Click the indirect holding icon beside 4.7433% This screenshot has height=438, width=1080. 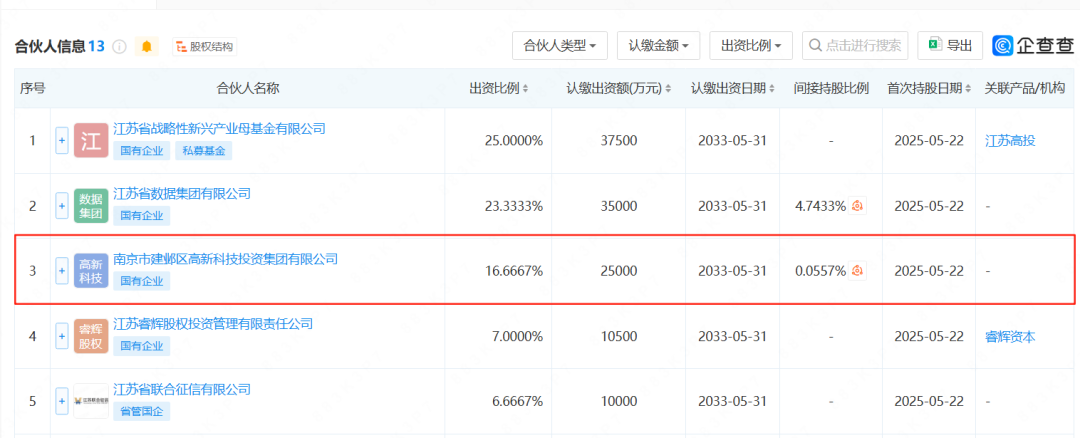coord(857,206)
